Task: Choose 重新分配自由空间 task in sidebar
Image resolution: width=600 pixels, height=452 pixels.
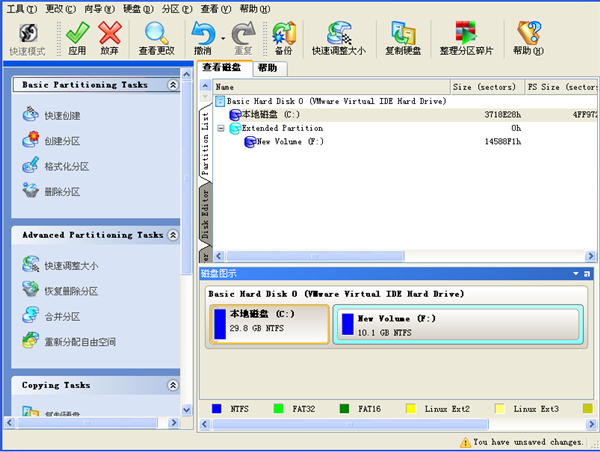Action: point(69,341)
